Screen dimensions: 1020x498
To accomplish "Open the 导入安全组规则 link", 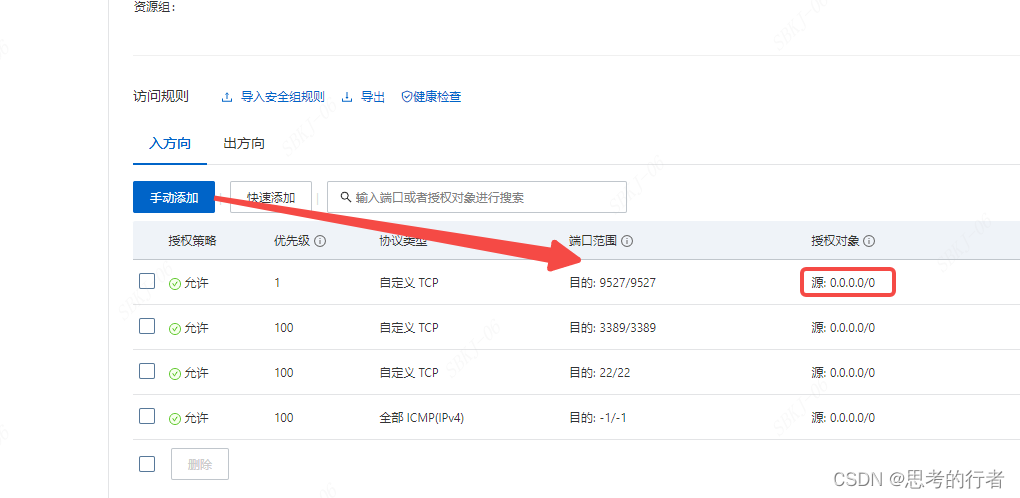I will 283,98.
